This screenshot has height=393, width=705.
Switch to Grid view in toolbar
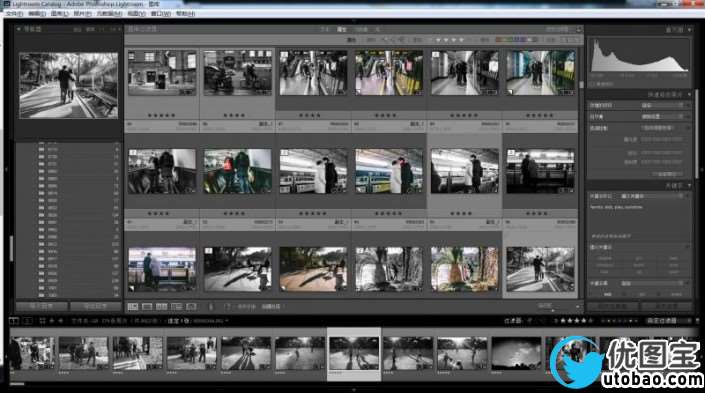133,307
